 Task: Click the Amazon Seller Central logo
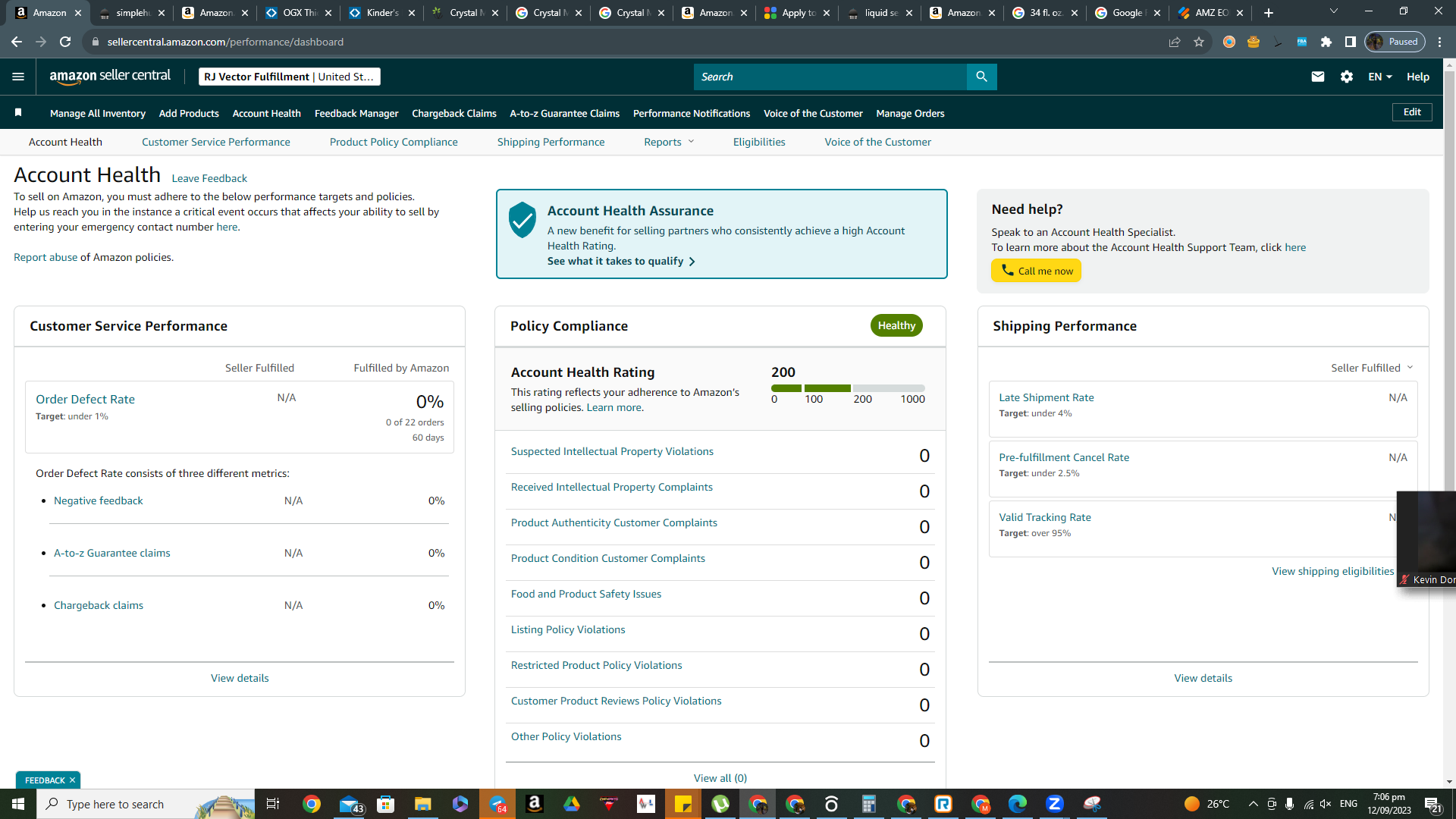(110, 77)
